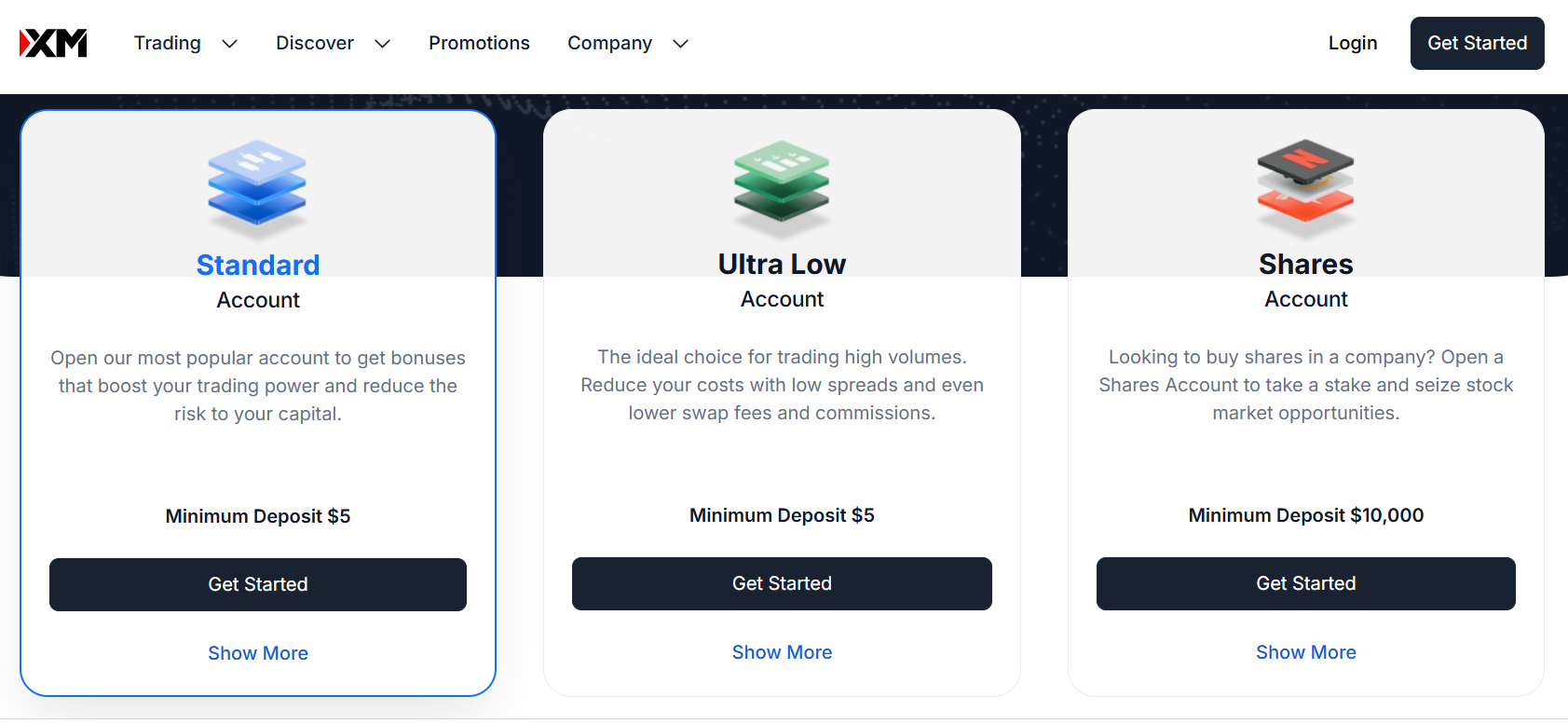Image resolution: width=1568 pixels, height=724 pixels.
Task: Show more about the Standard Account
Action: [x=258, y=653]
